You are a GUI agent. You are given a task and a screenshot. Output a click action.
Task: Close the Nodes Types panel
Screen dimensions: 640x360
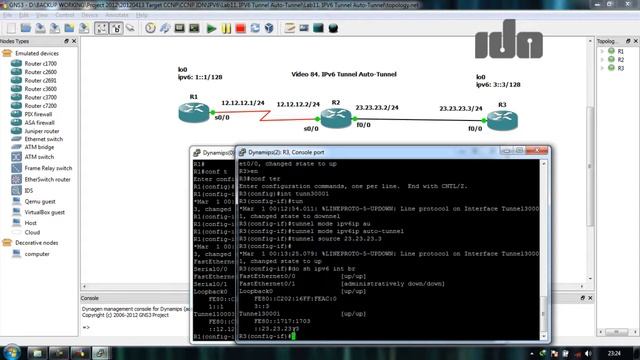pos(74,41)
